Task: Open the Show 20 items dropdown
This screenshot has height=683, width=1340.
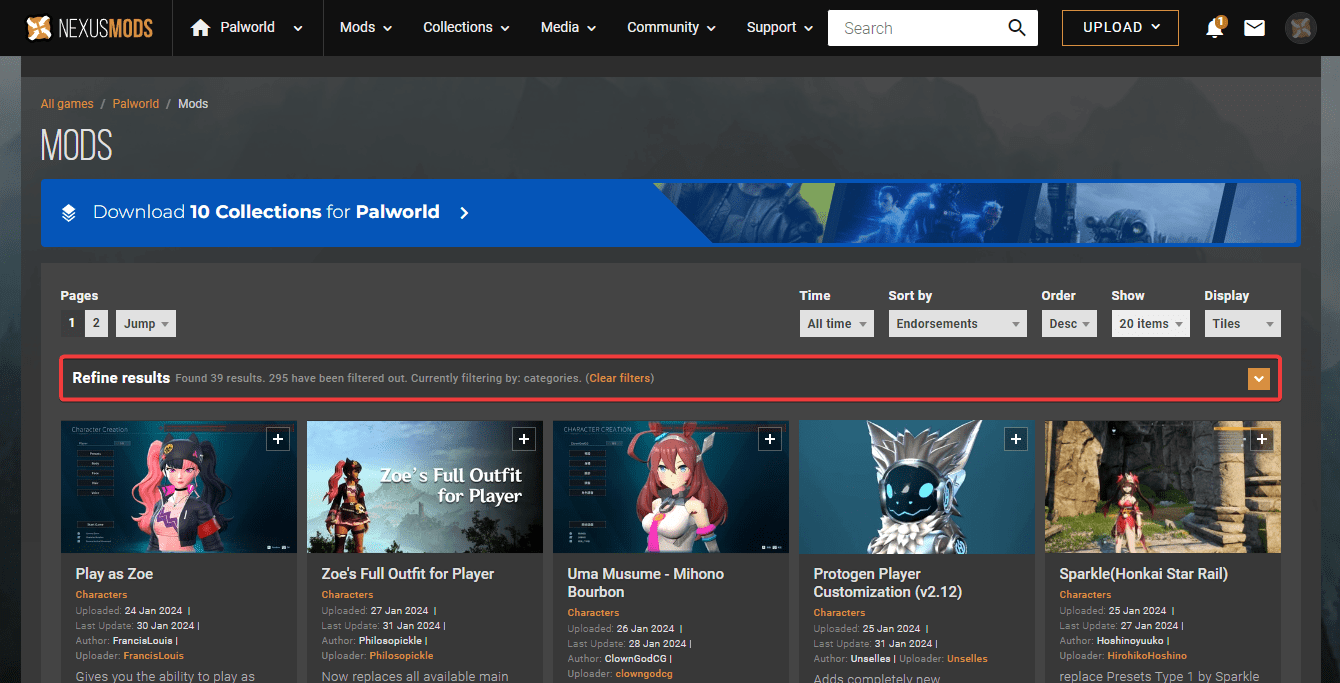Action: (x=1150, y=324)
